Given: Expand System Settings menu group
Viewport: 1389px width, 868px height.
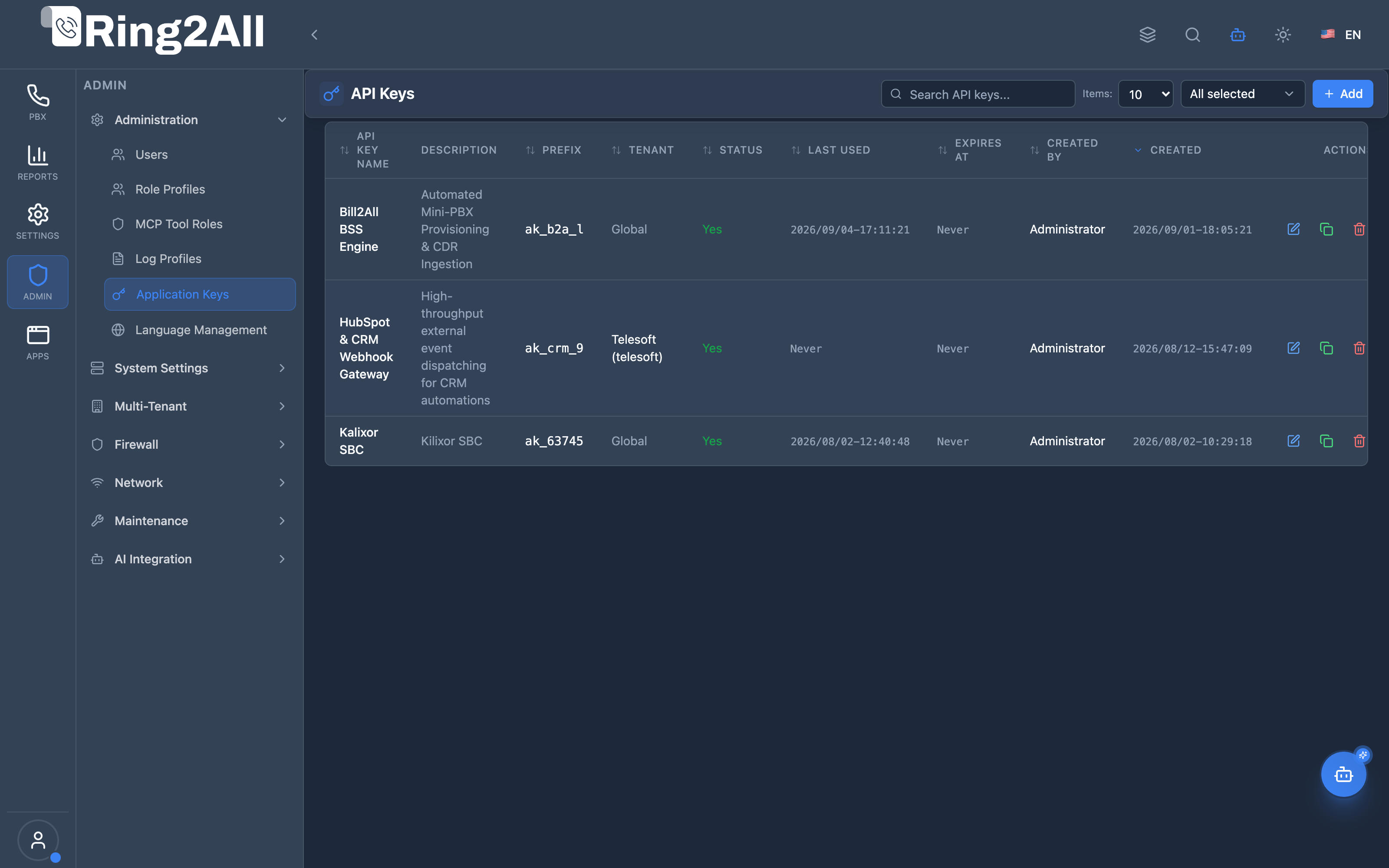Looking at the screenshot, I should (x=189, y=368).
